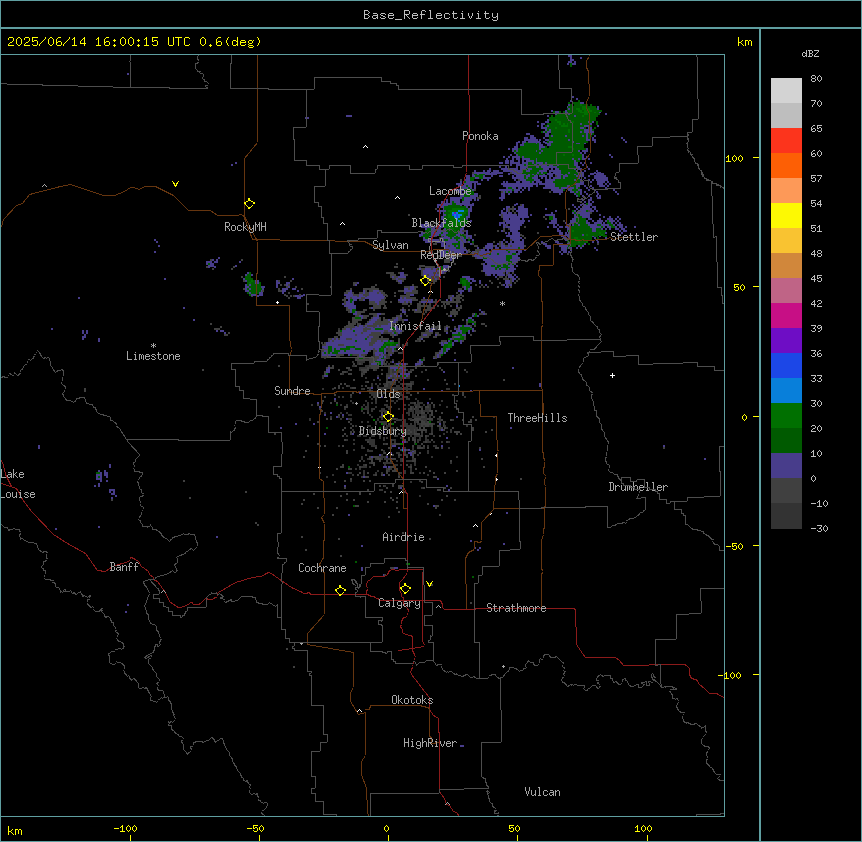This screenshot has width=862, height=842.
Task: Click the Blackfalds city label
Action: coord(441,223)
